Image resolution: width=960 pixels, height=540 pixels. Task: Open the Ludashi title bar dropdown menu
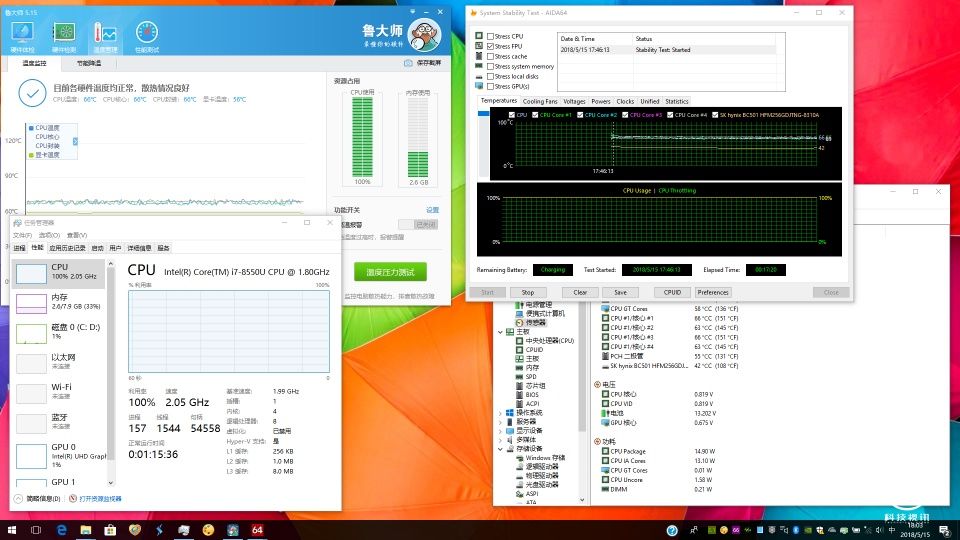[413, 12]
